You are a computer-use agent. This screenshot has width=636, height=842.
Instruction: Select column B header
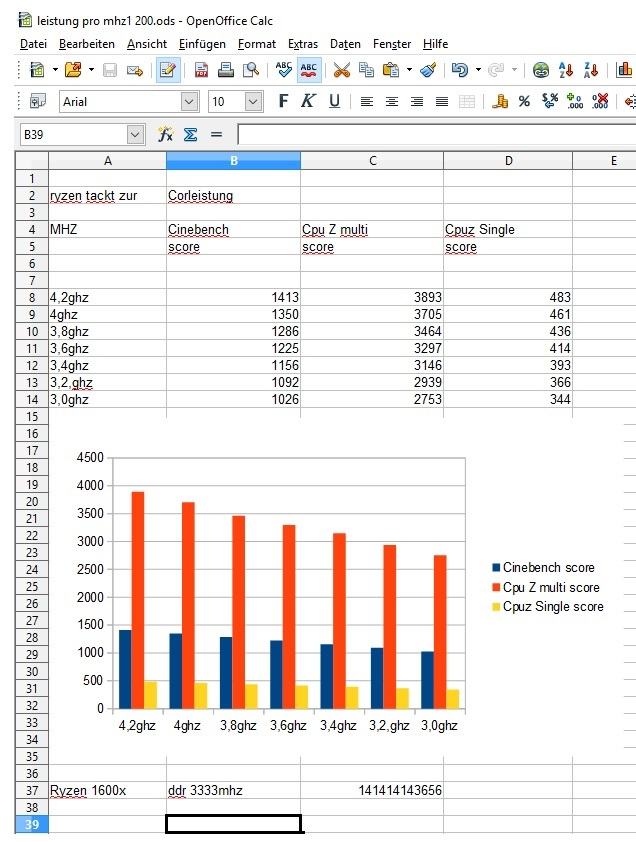[234, 161]
